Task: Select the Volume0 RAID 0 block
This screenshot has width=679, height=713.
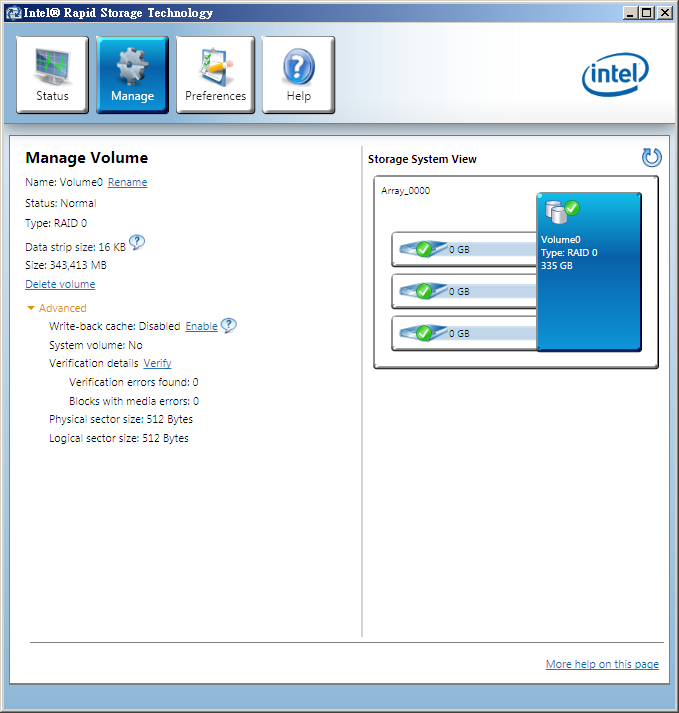Action: pos(589,272)
